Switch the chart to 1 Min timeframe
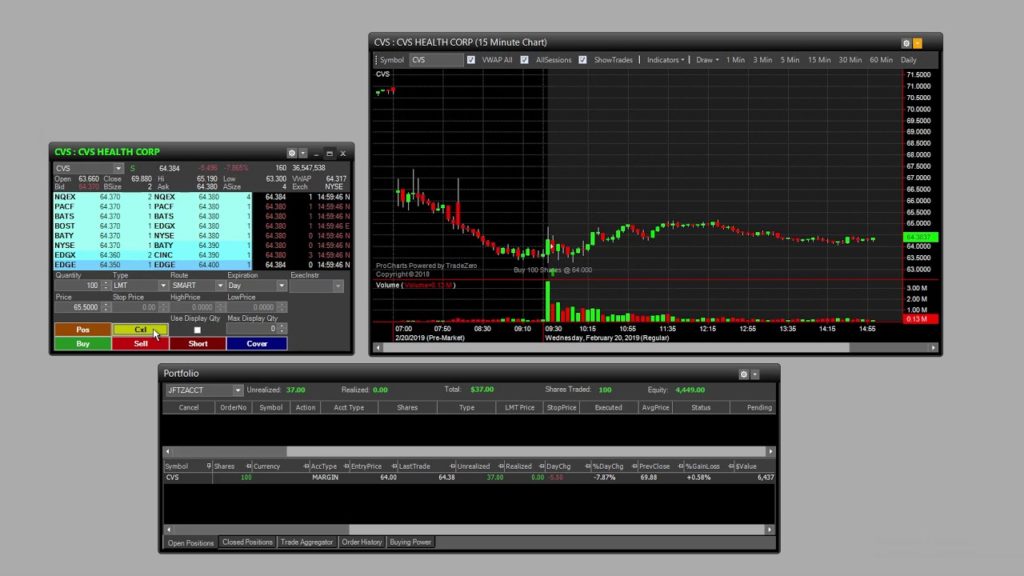The width and height of the screenshot is (1024, 576). click(x=734, y=60)
